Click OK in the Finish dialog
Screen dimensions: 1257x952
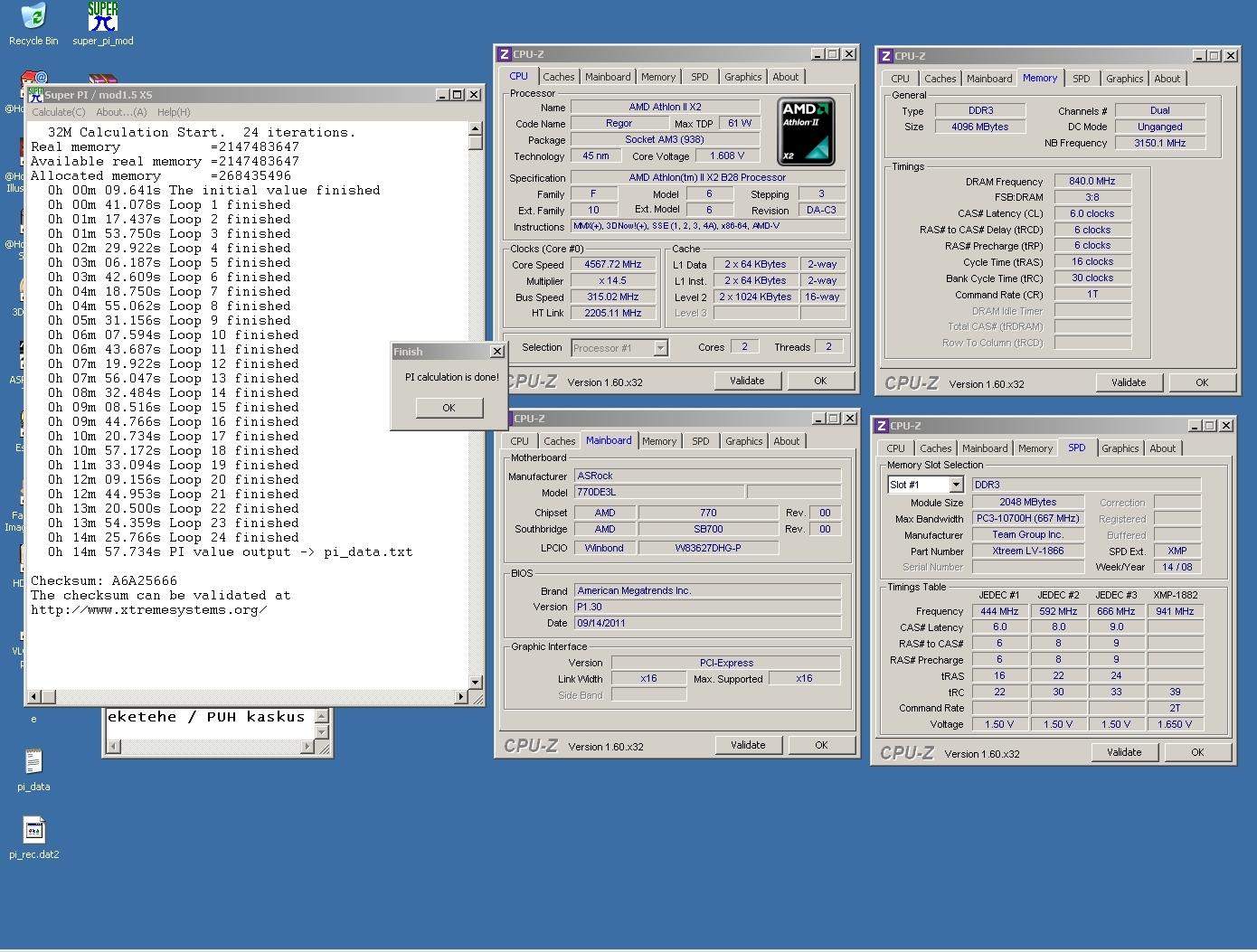[x=449, y=408]
